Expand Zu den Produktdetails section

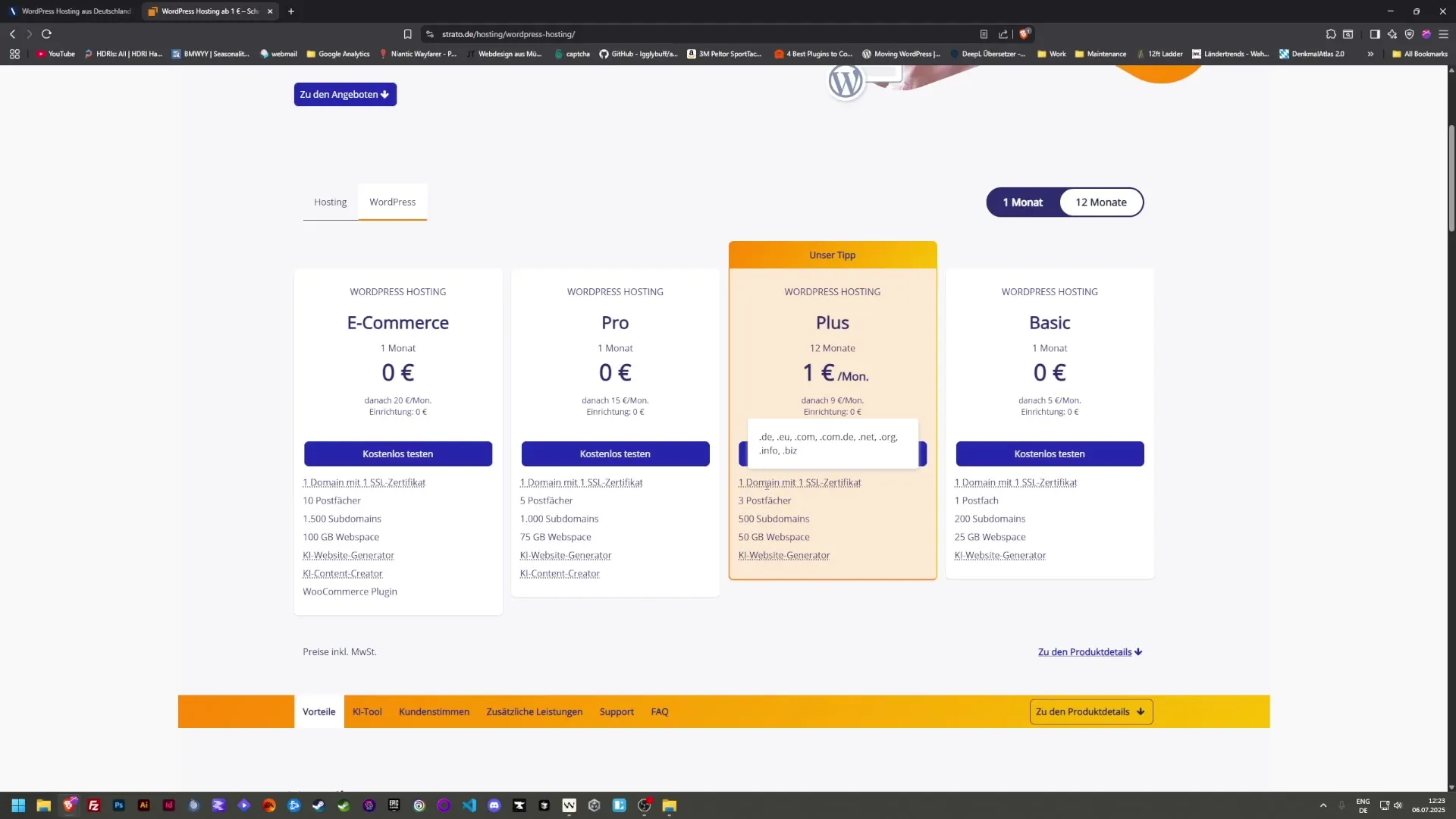pos(1090,651)
